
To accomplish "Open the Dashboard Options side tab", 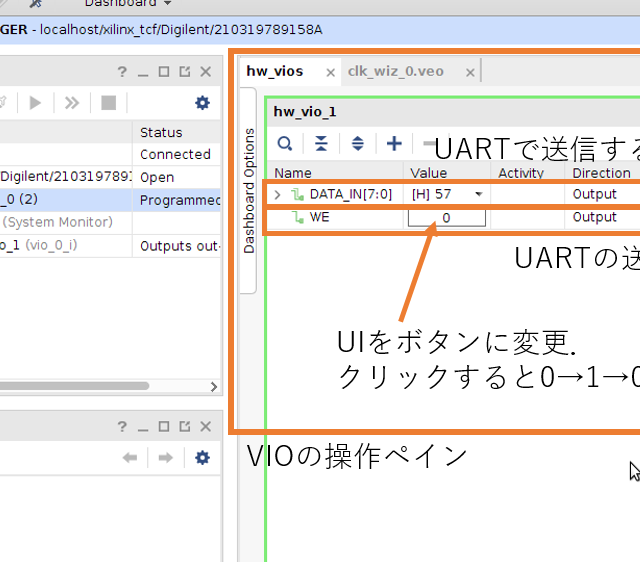I will 249,190.
